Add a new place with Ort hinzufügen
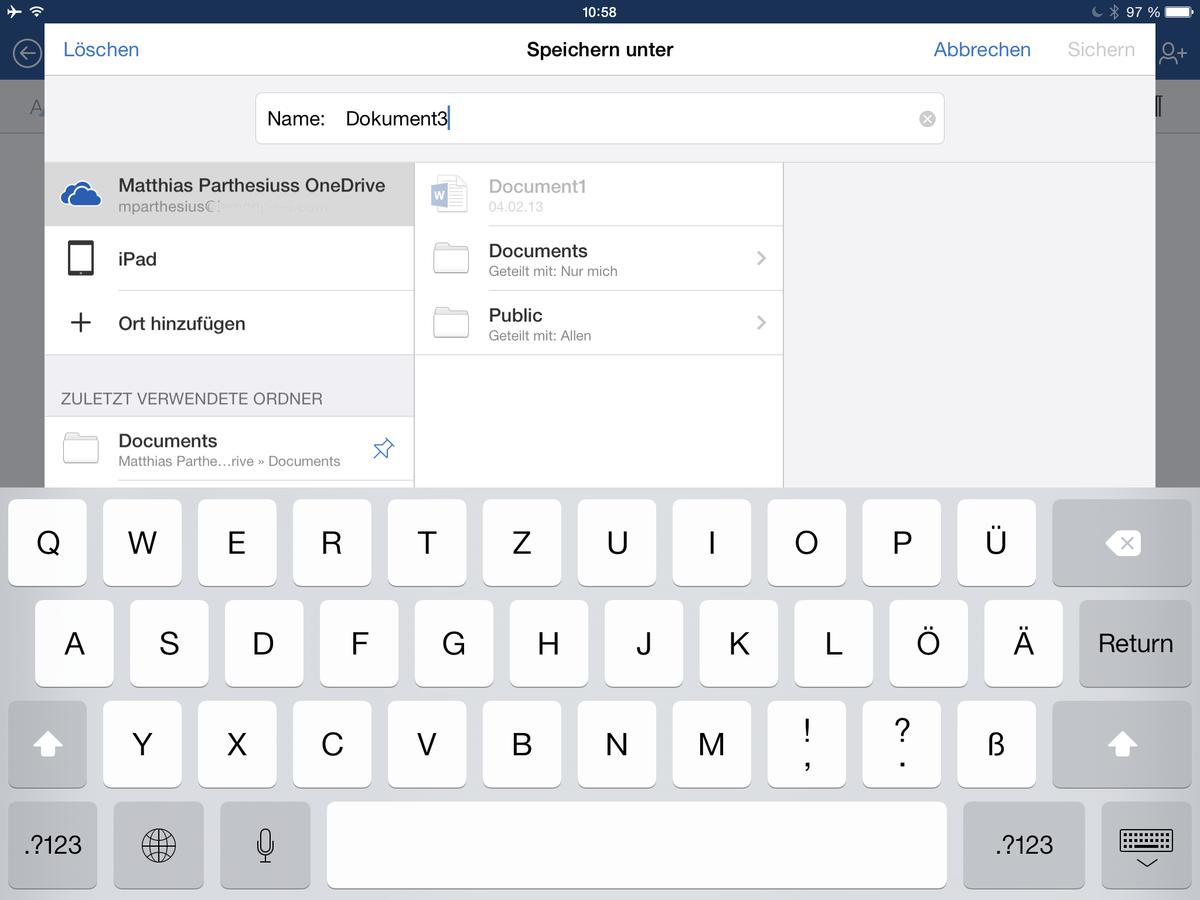Image resolution: width=1200 pixels, height=900 pixels. tap(229, 323)
